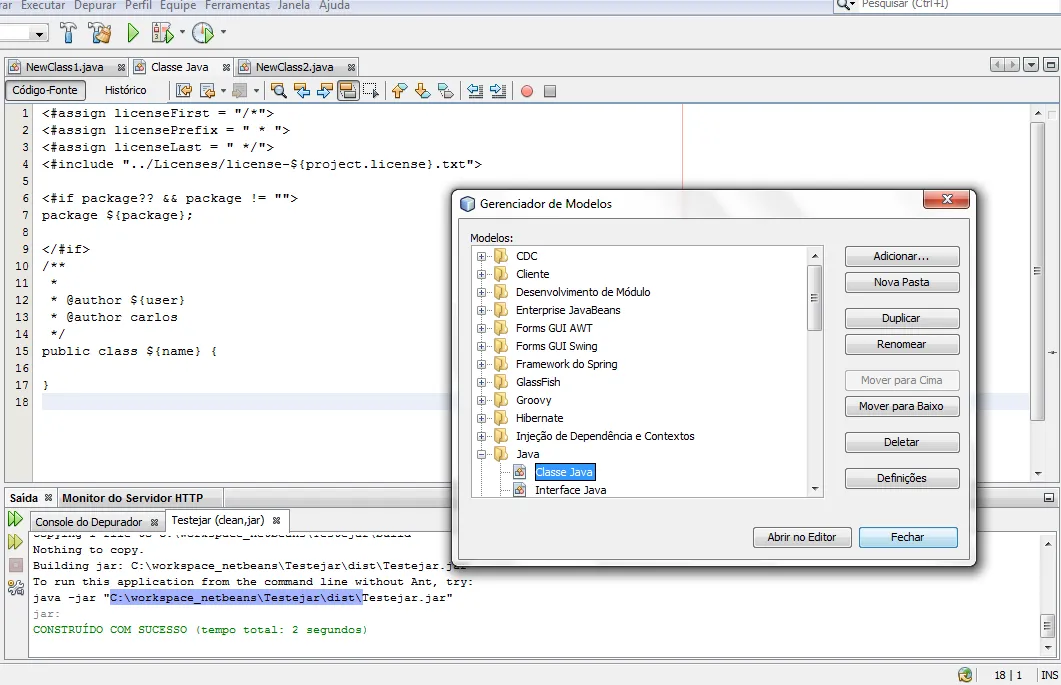Click the output settings wrench icon

pos(15,588)
